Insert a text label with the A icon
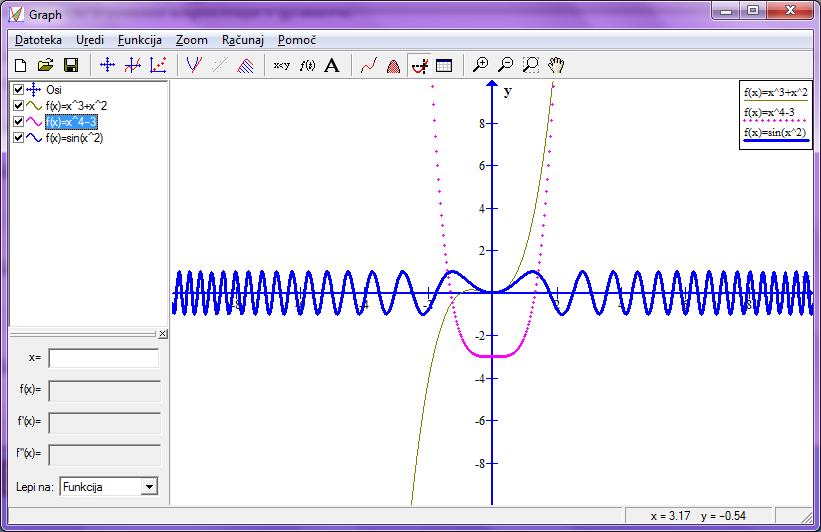The width and height of the screenshot is (821, 532). [332, 65]
